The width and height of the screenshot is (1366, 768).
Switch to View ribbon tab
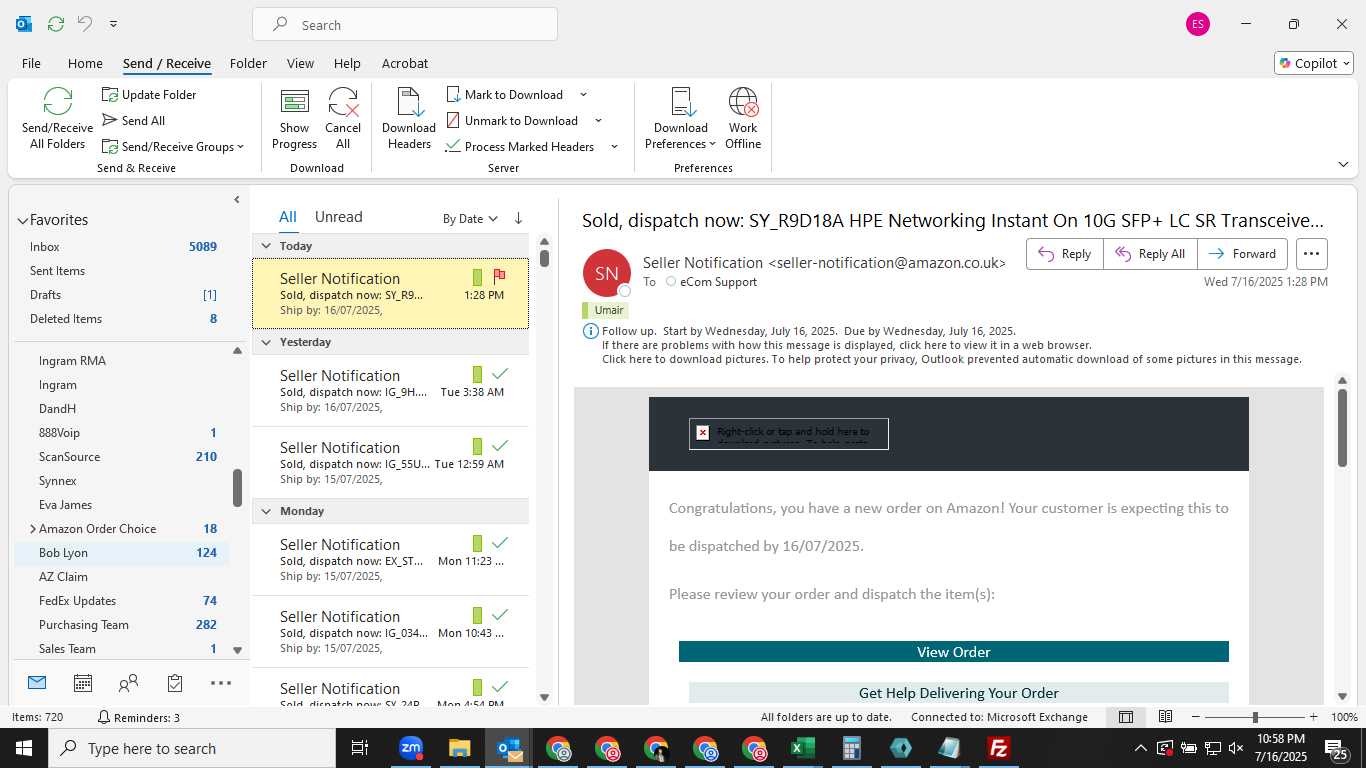[300, 63]
